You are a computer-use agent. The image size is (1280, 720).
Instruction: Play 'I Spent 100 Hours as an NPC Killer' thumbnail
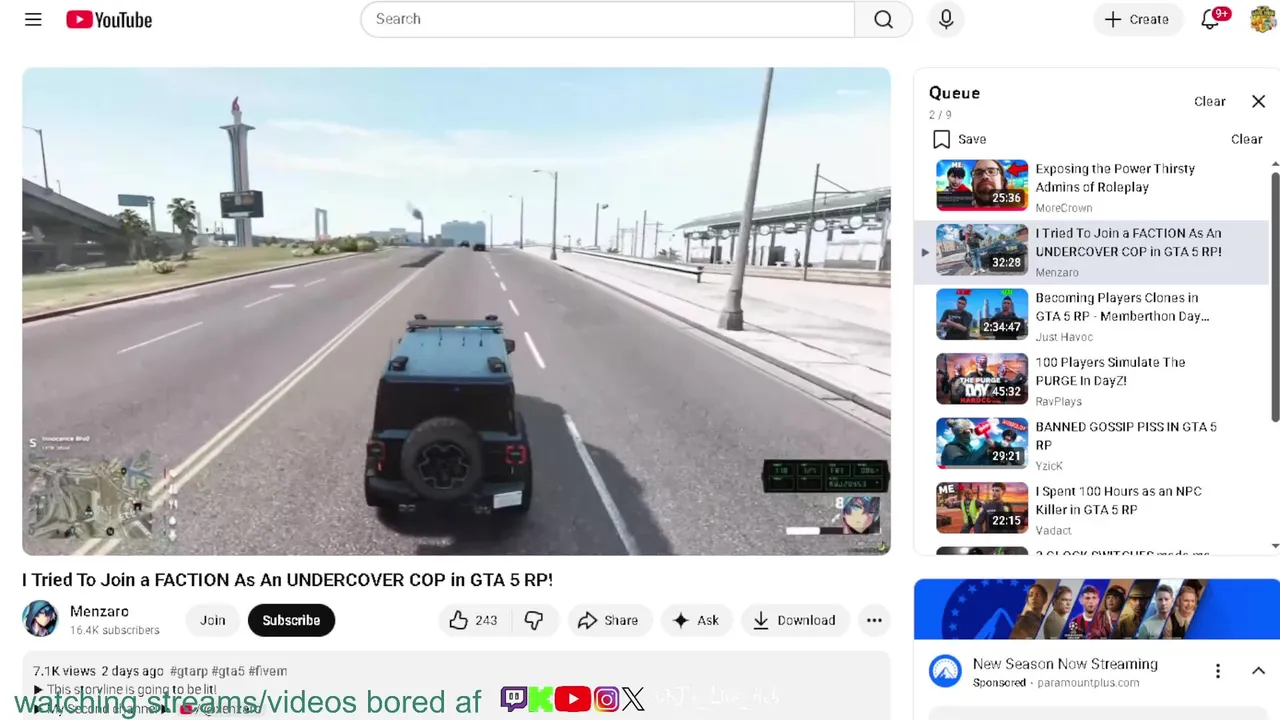[982, 508]
